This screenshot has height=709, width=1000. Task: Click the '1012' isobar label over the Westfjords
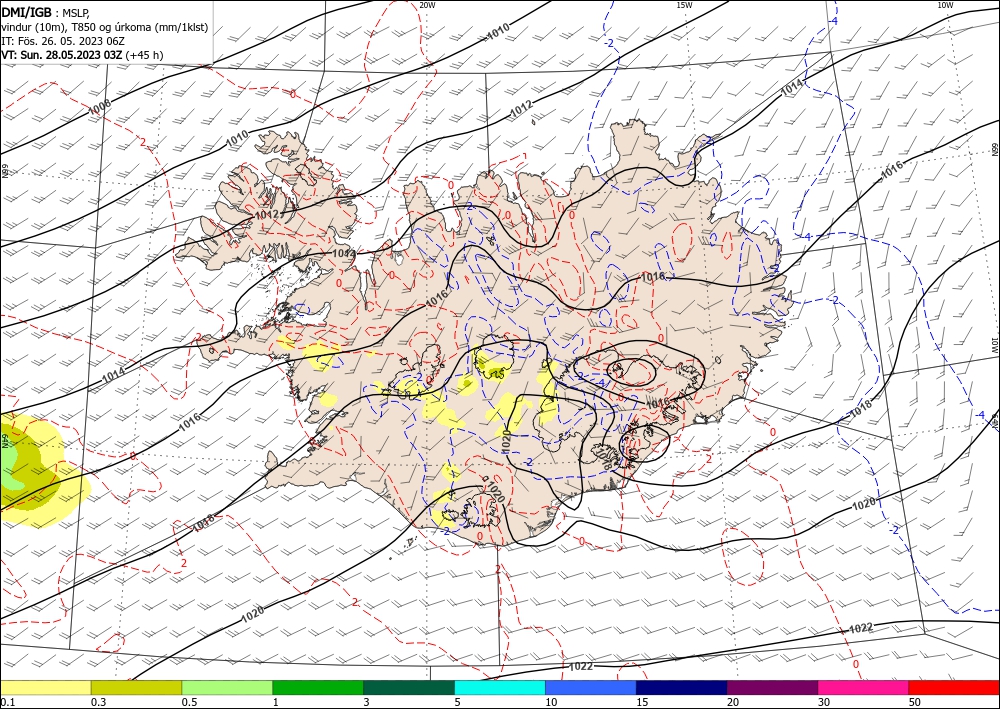tap(267, 215)
